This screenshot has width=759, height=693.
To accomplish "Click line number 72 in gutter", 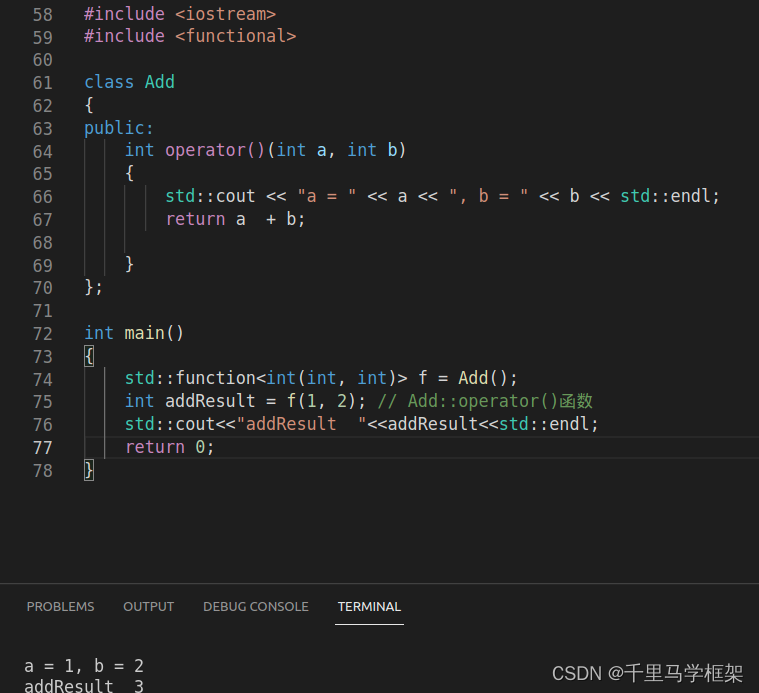I will point(43,334).
